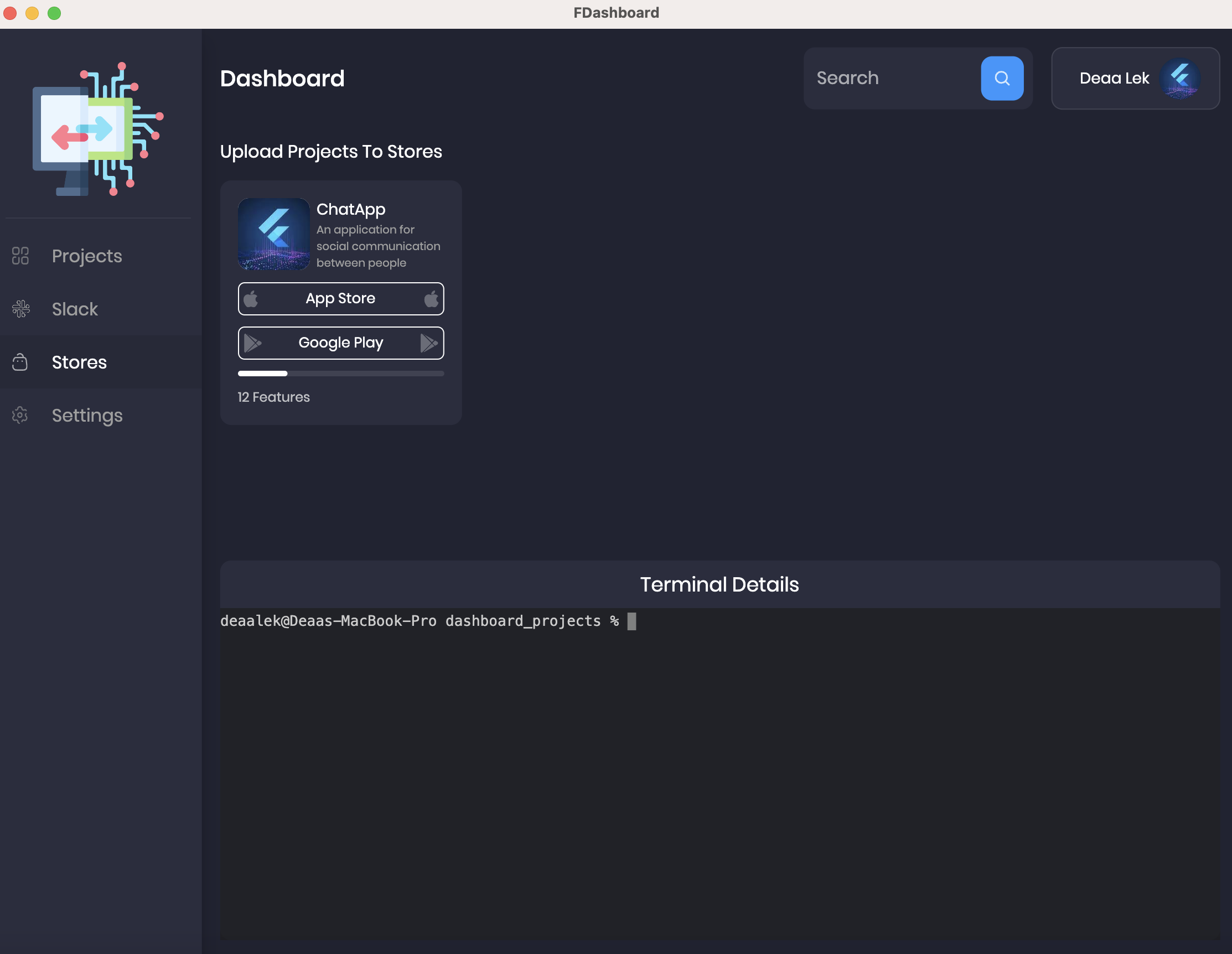1232x954 pixels.
Task: Select the Stores menu item
Action: (79, 362)
